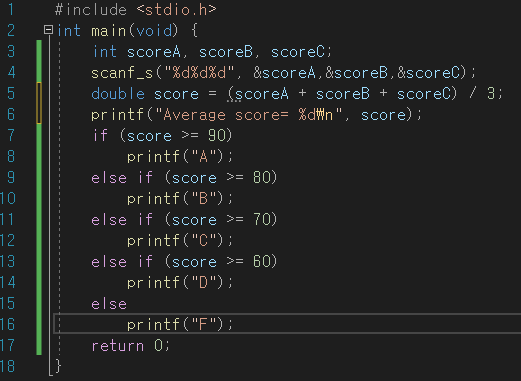Image resolution: width=521 pixels, height=381 pixels.
Task: Click the 'double' keyword on line 5
Action: point(118,94)
